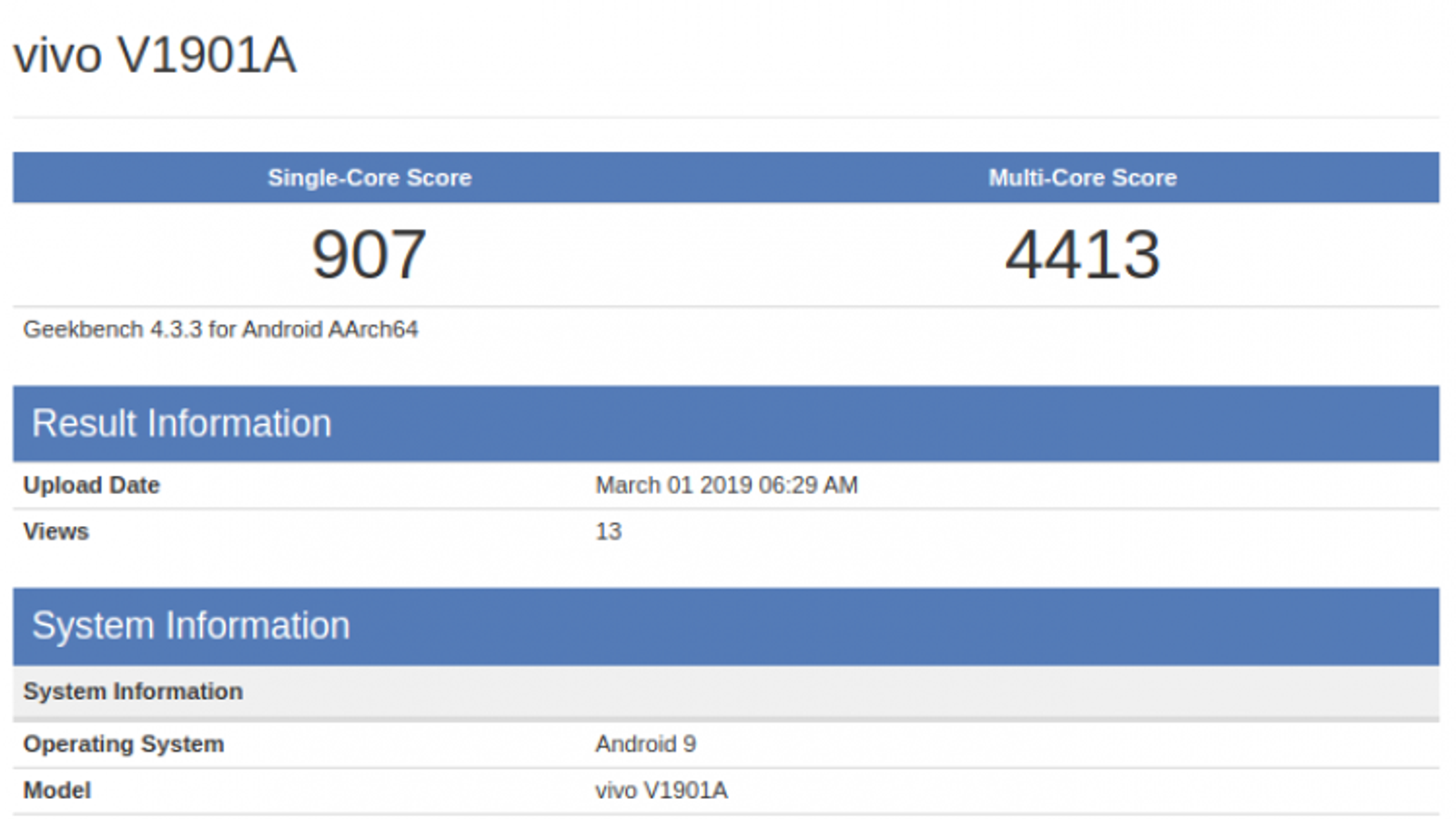Click the single-core score value 907

pyautogui.click(x=369, y=254)
